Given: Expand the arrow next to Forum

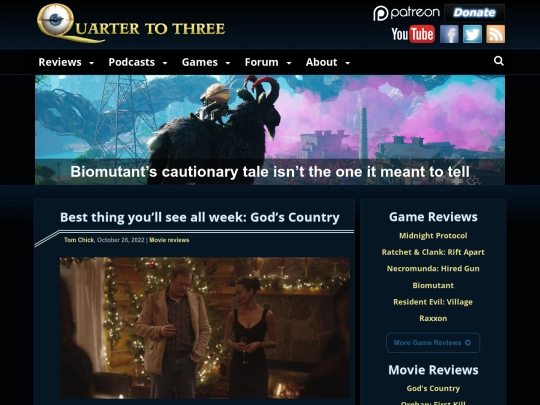Looking at the screenshot, I should click(x=289, y=63).
